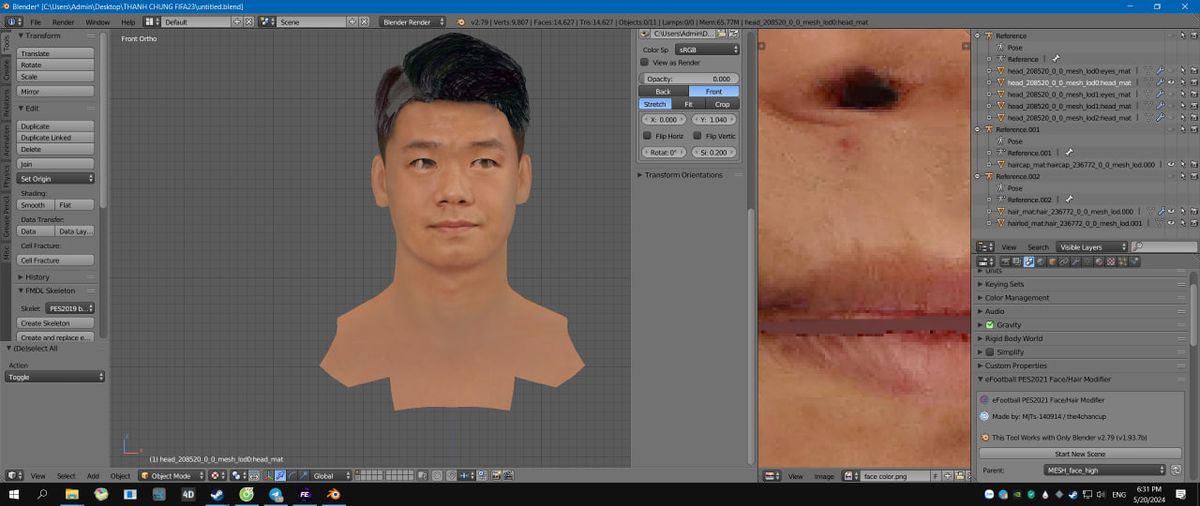The width and height of the screenshot is (1200, 506).
Task: Open Steam from the Windows taskbar
Action: [x=216, y=494]
